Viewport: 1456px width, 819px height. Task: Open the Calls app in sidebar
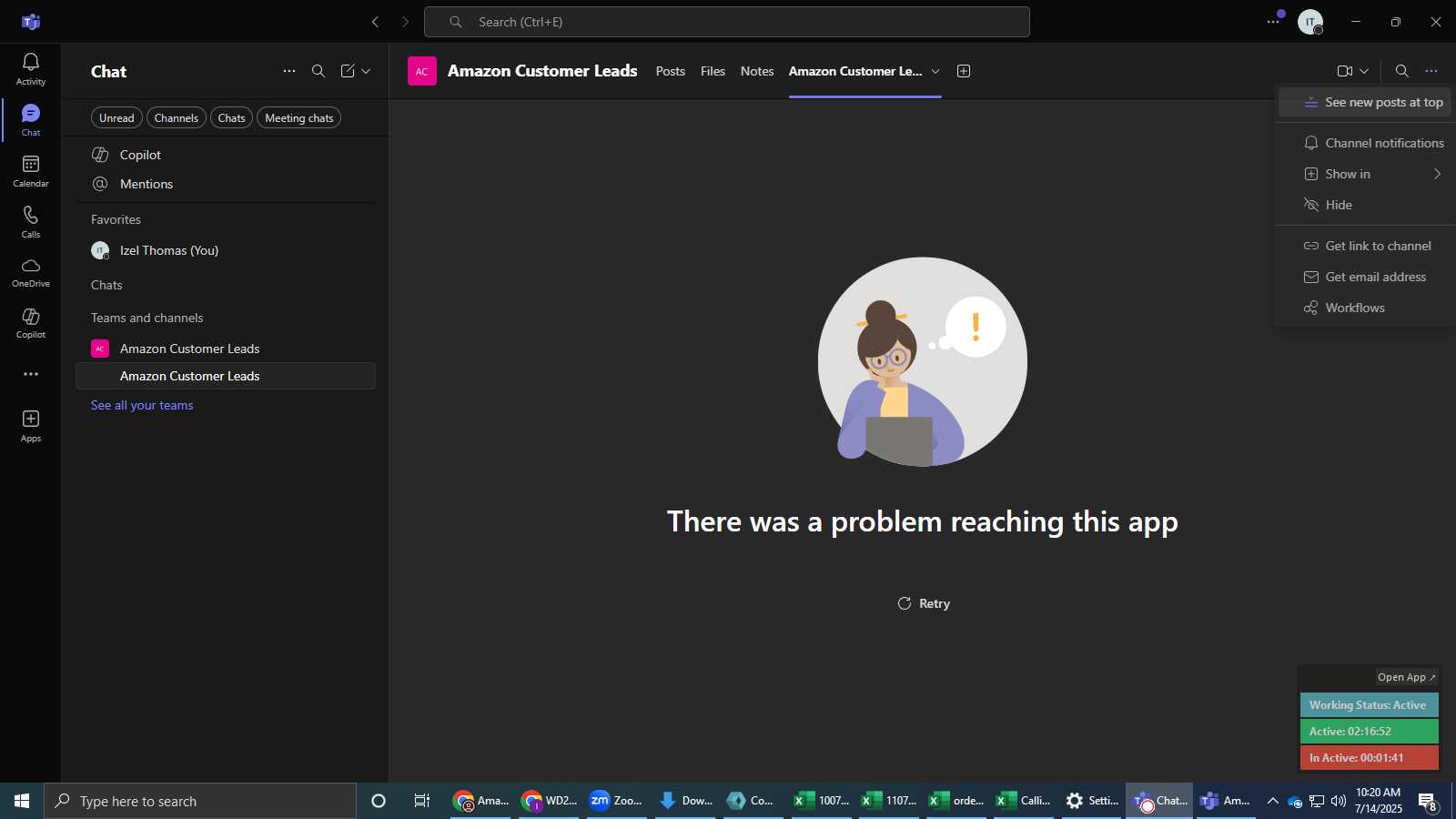coord(30,222)
